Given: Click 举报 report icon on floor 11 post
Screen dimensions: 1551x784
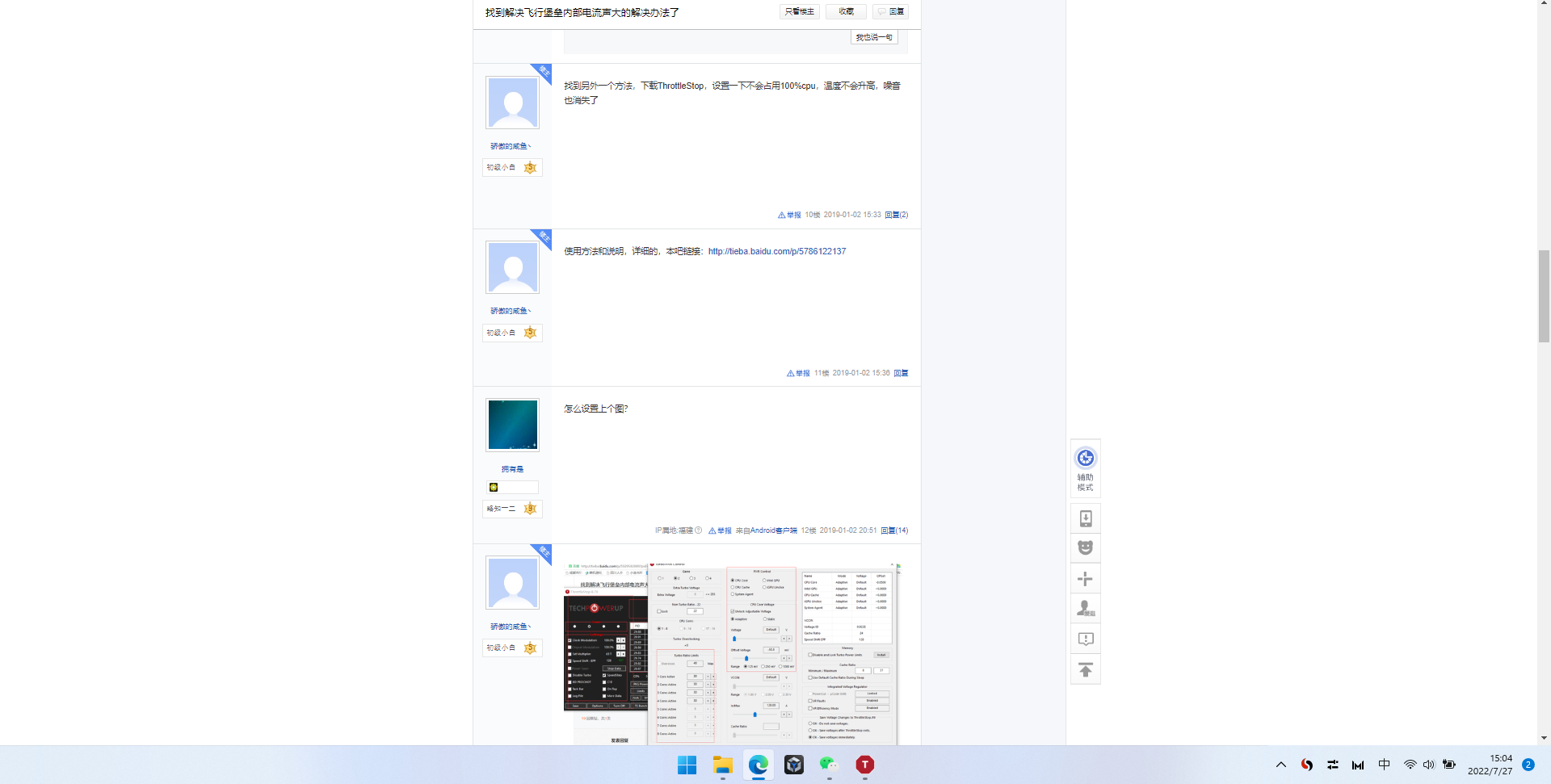Looking at the screenshot, I should (798, 373).
